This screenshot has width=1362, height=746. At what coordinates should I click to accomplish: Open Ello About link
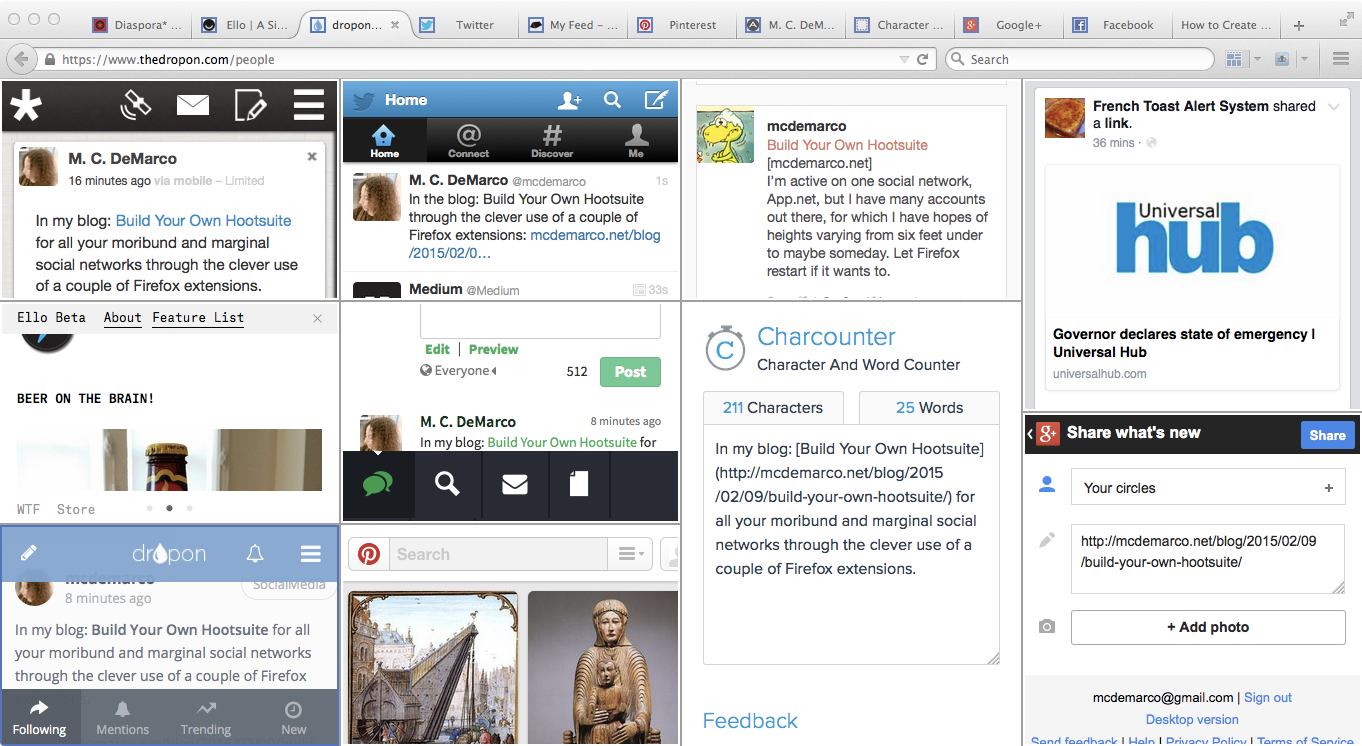pos(123,317)
